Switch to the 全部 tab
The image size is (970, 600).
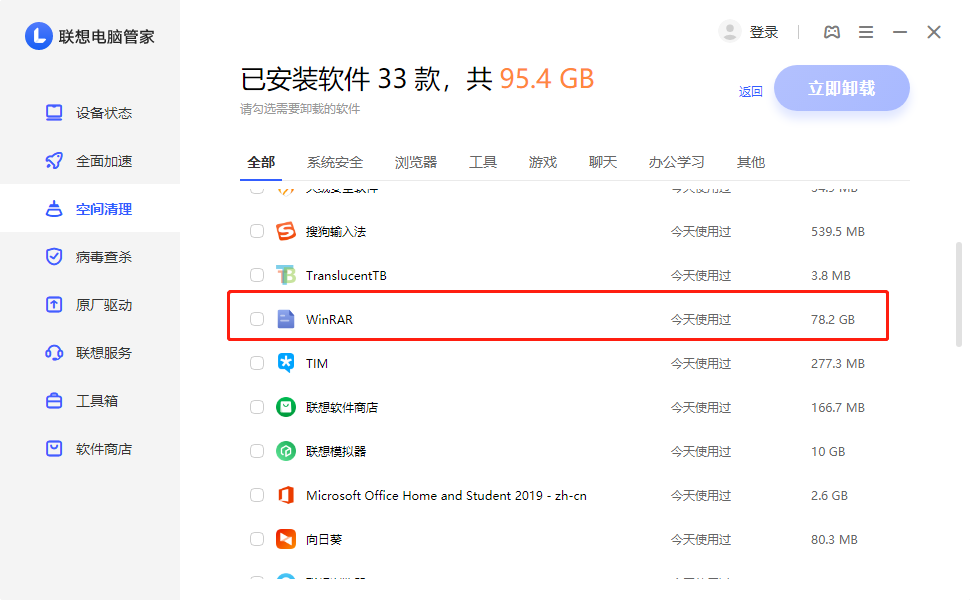point(261,162)
